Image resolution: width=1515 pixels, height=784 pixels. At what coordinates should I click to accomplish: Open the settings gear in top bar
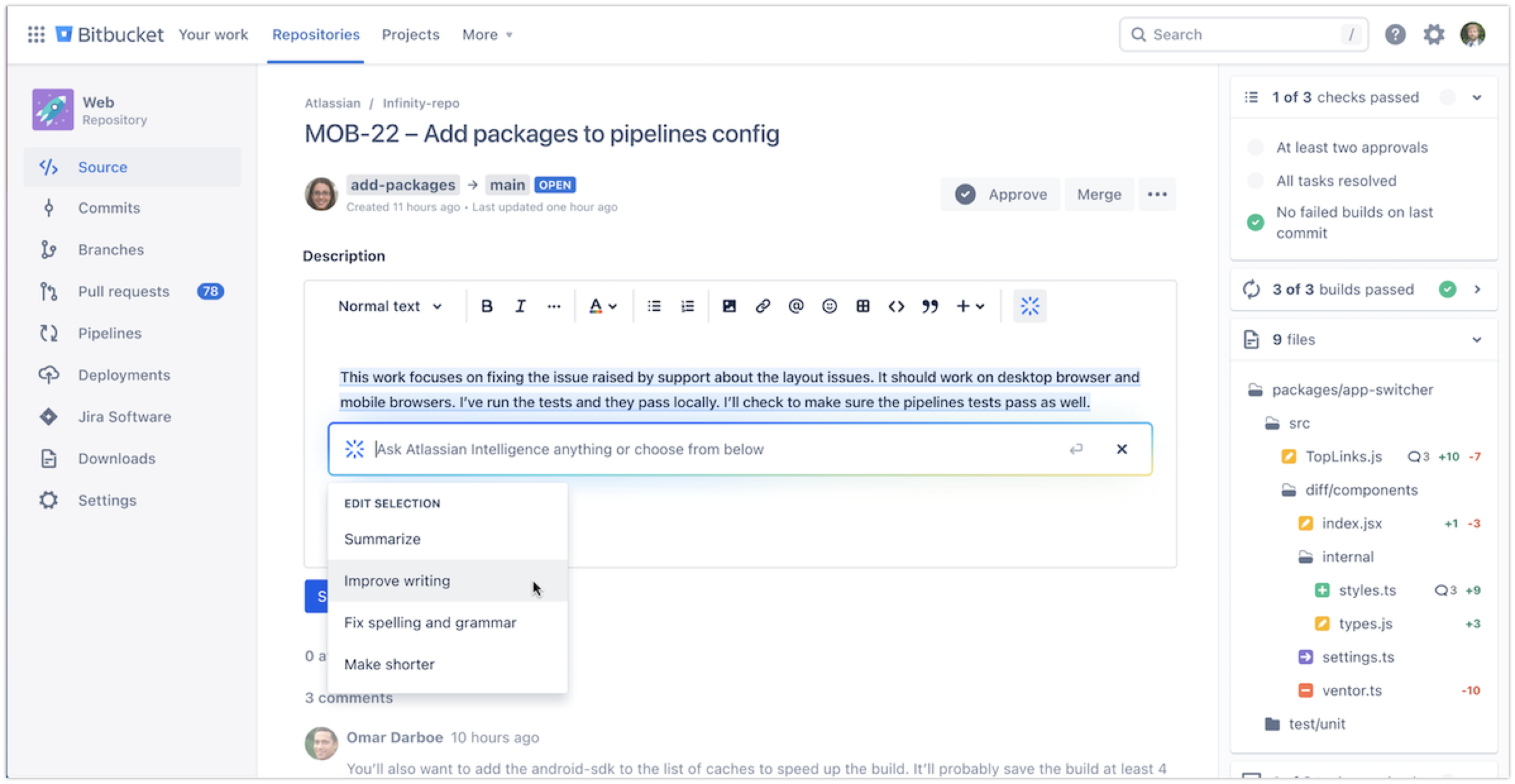[x=1433, y=34]
